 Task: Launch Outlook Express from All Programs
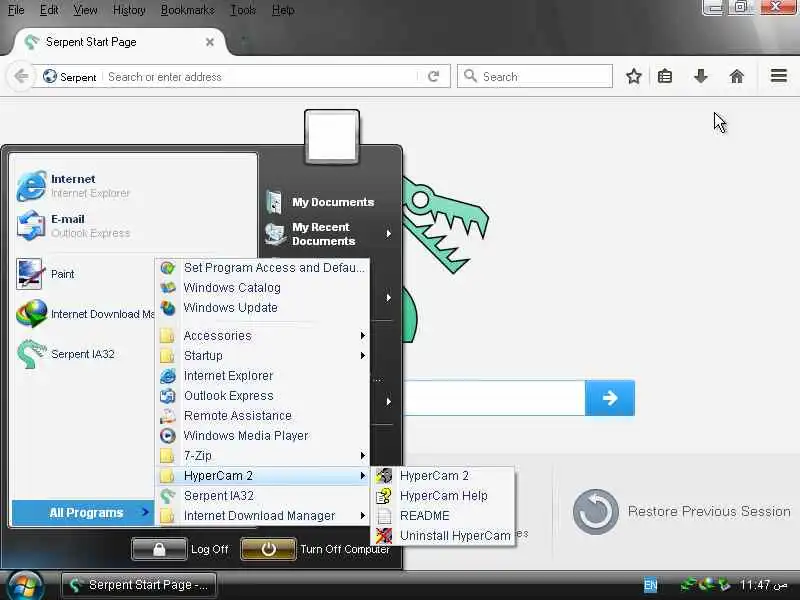263,396
